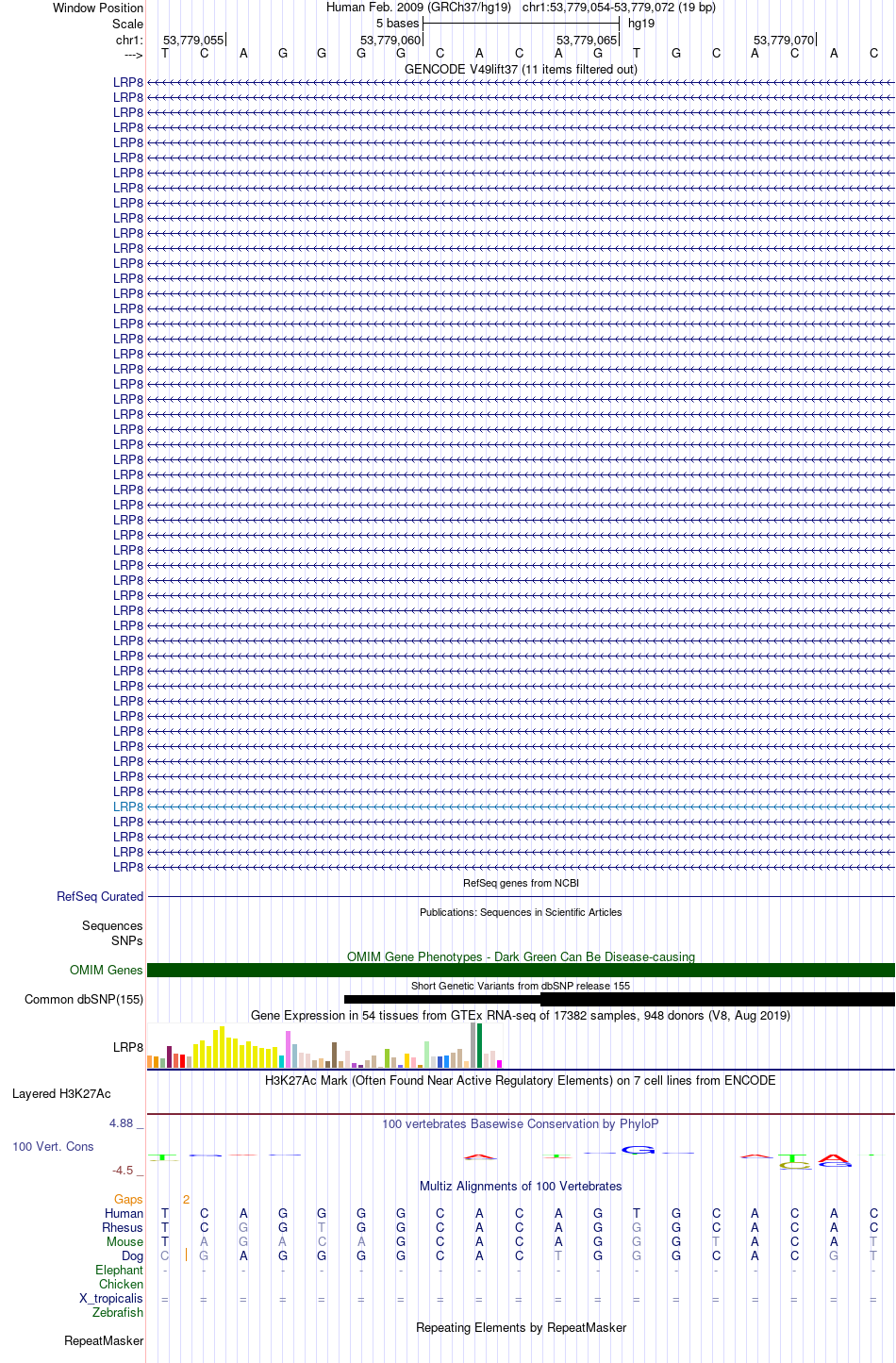Click the H3K27Ac Mark track title

[521, 1081]
